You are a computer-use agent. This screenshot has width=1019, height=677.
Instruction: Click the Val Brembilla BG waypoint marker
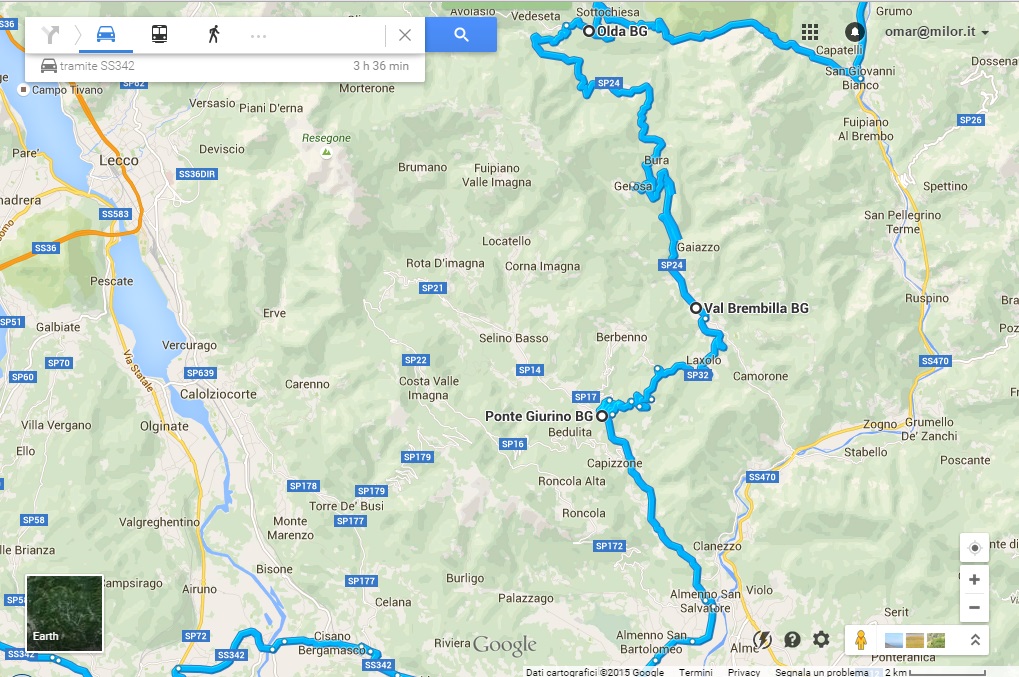[695, 308]
